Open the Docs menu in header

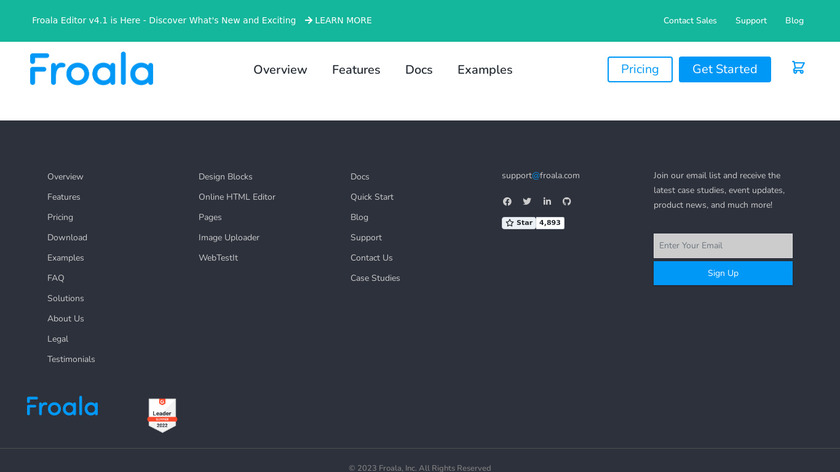click(418, 70)
